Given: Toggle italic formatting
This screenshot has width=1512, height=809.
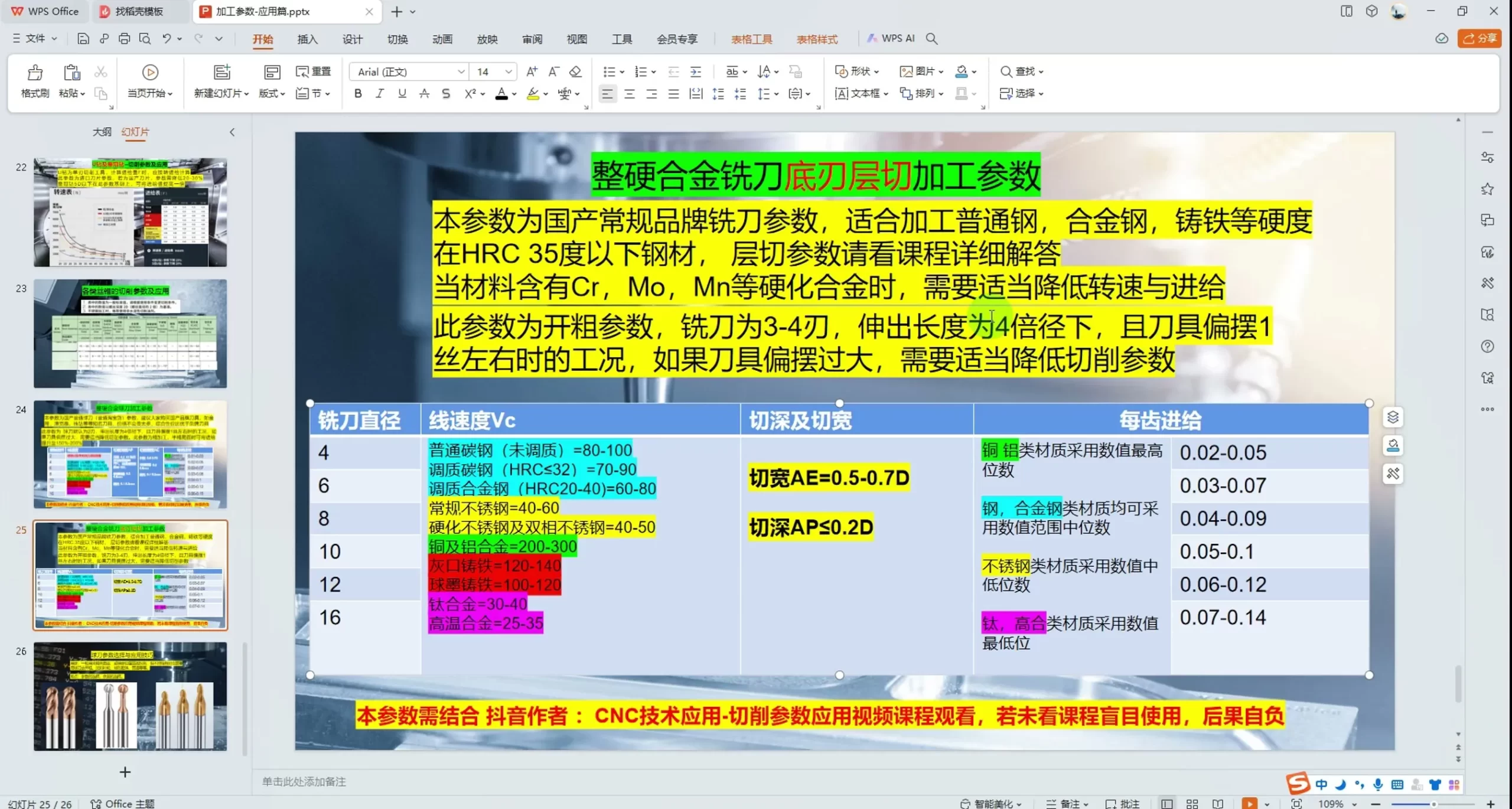Looking at the screenshot, I should (x=379, y=93).
